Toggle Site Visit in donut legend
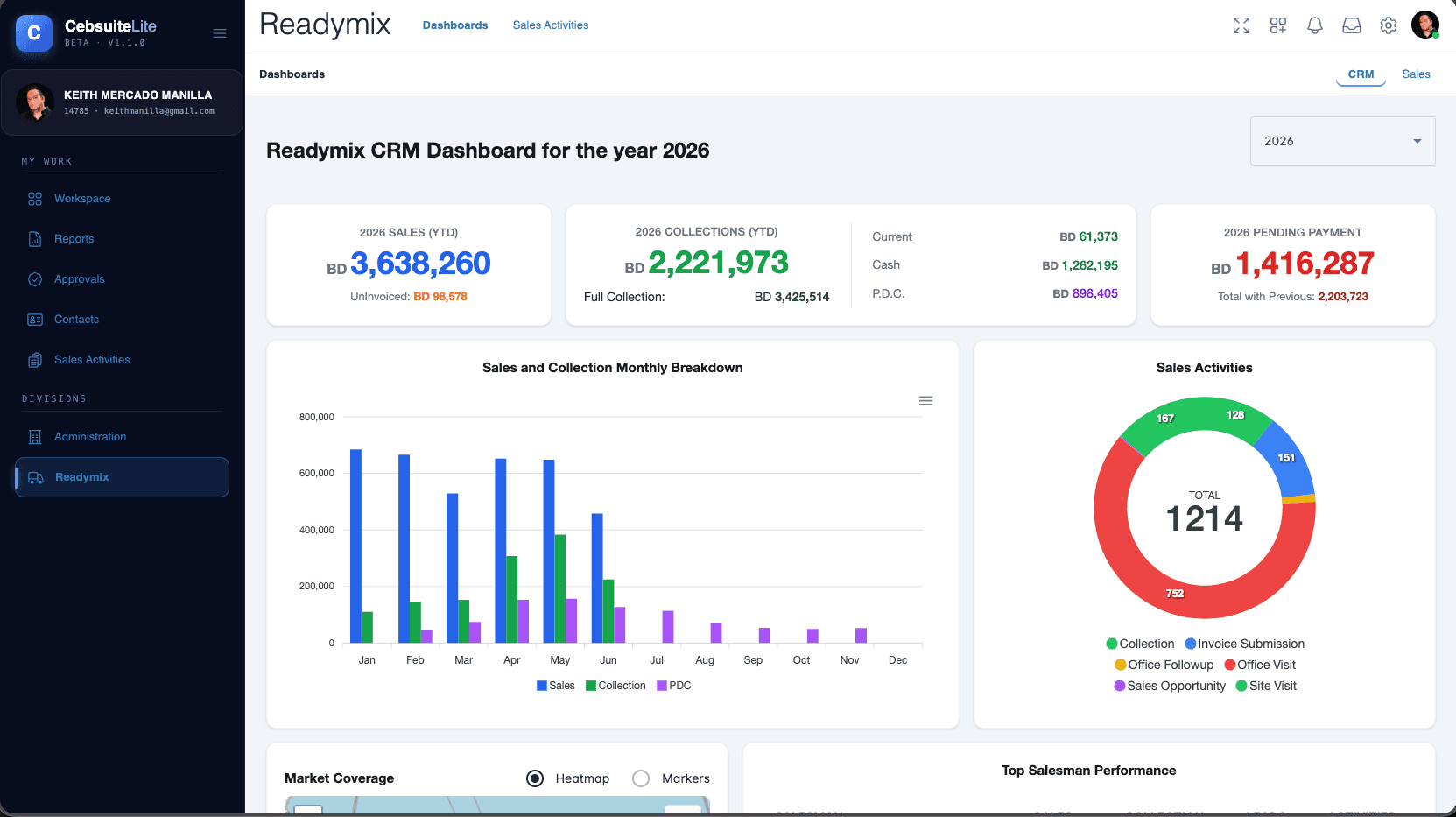Screen dimensions: 1456x817 [1266, 686]
